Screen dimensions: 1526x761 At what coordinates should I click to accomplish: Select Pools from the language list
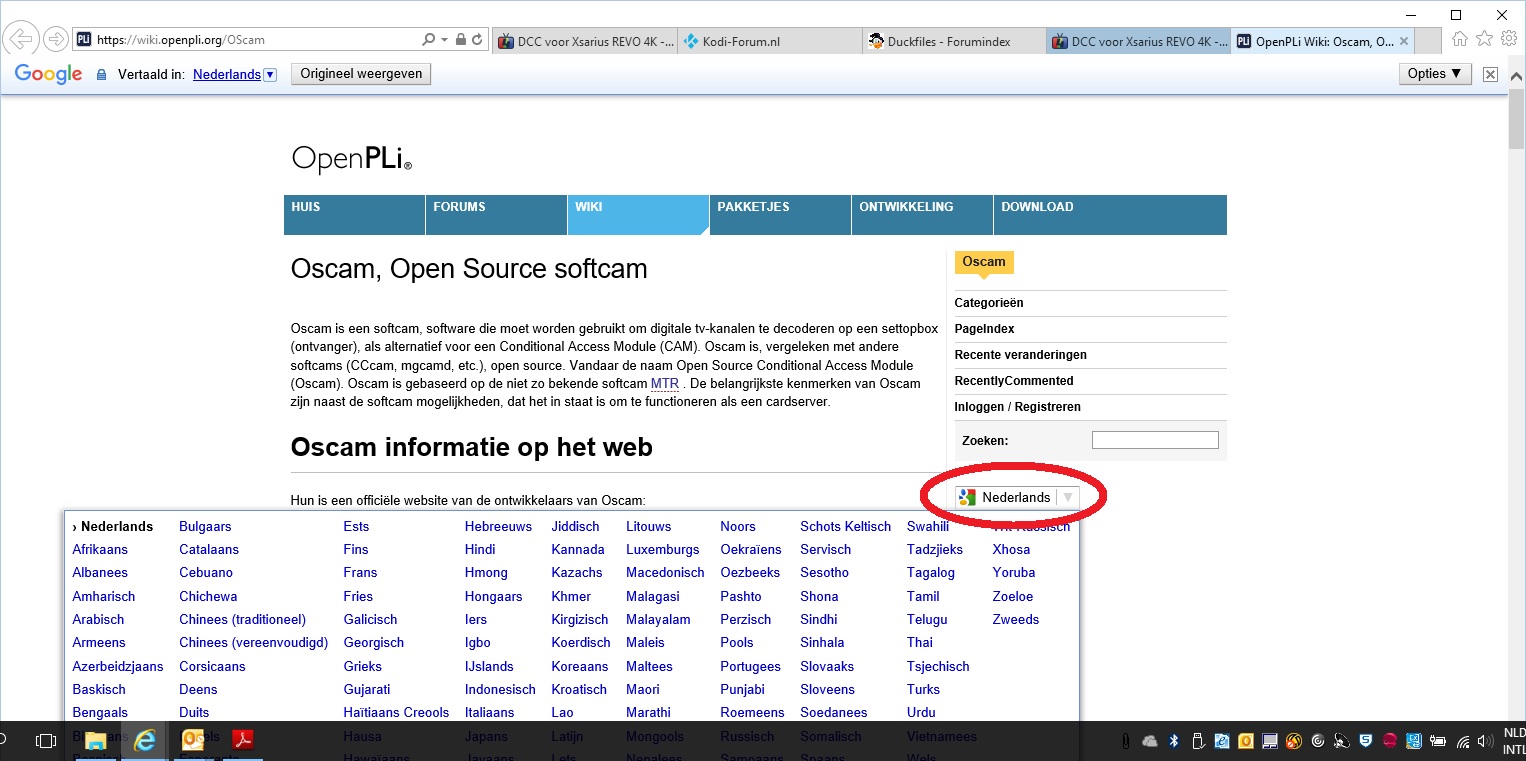737,643
